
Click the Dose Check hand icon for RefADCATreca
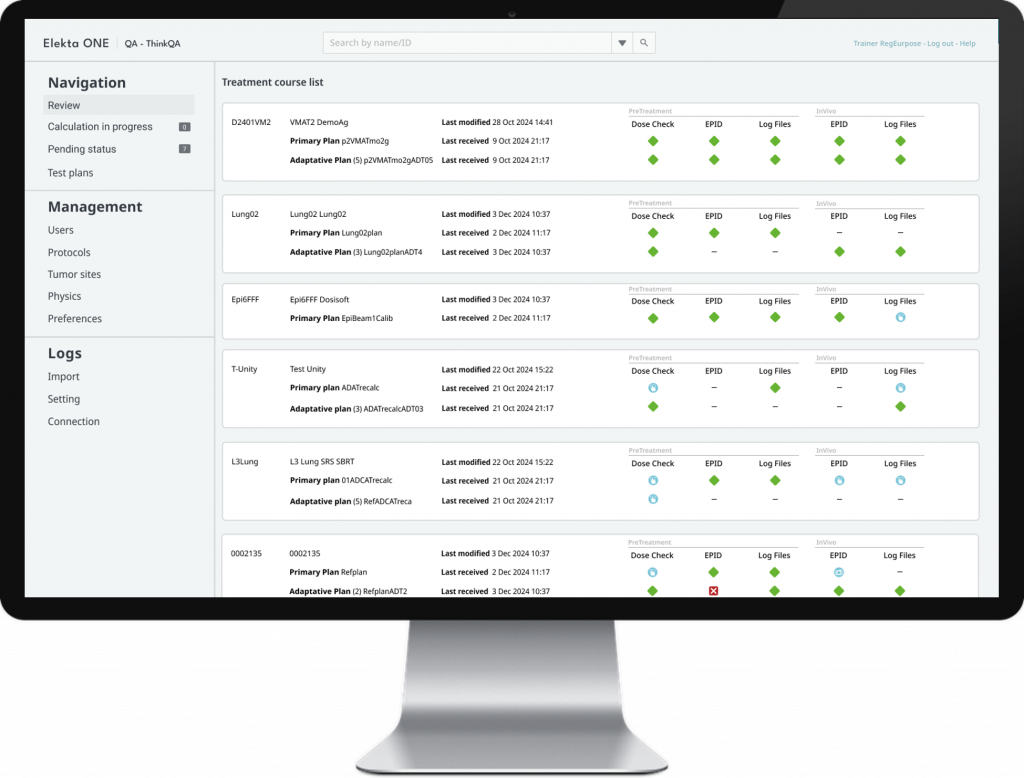pos(653,499)
